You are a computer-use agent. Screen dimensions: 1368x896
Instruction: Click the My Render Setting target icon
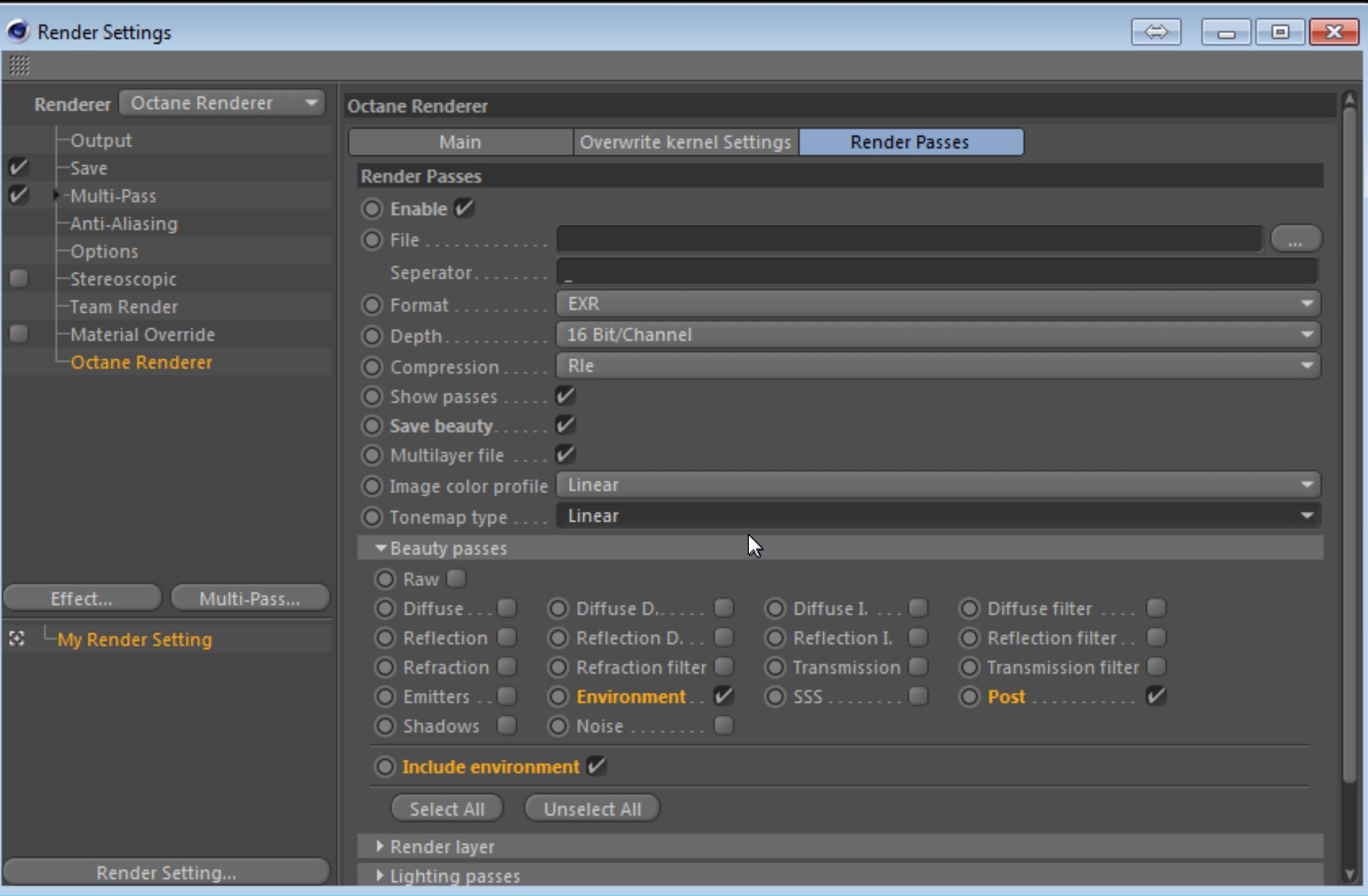(17, 639)
